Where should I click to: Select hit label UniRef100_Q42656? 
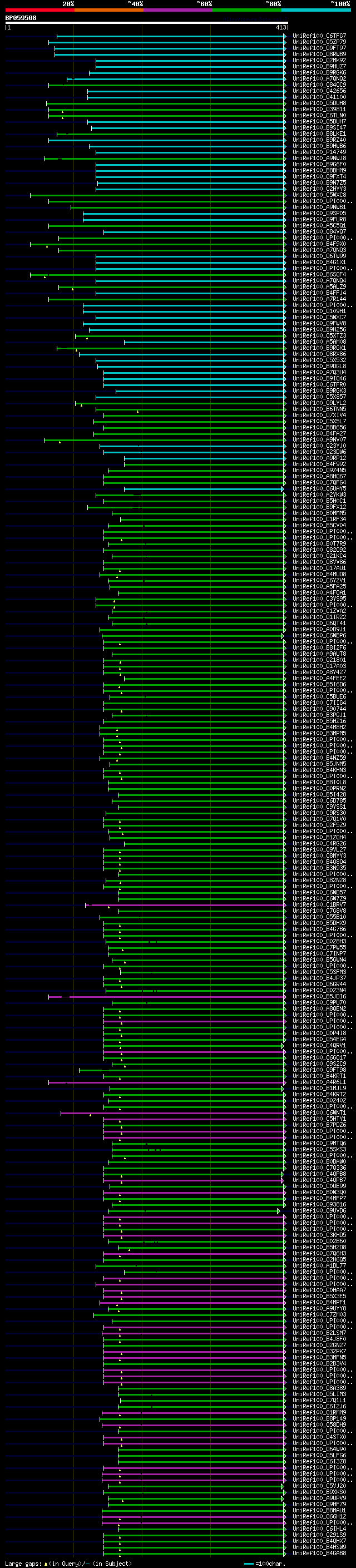tap(319, 91)
